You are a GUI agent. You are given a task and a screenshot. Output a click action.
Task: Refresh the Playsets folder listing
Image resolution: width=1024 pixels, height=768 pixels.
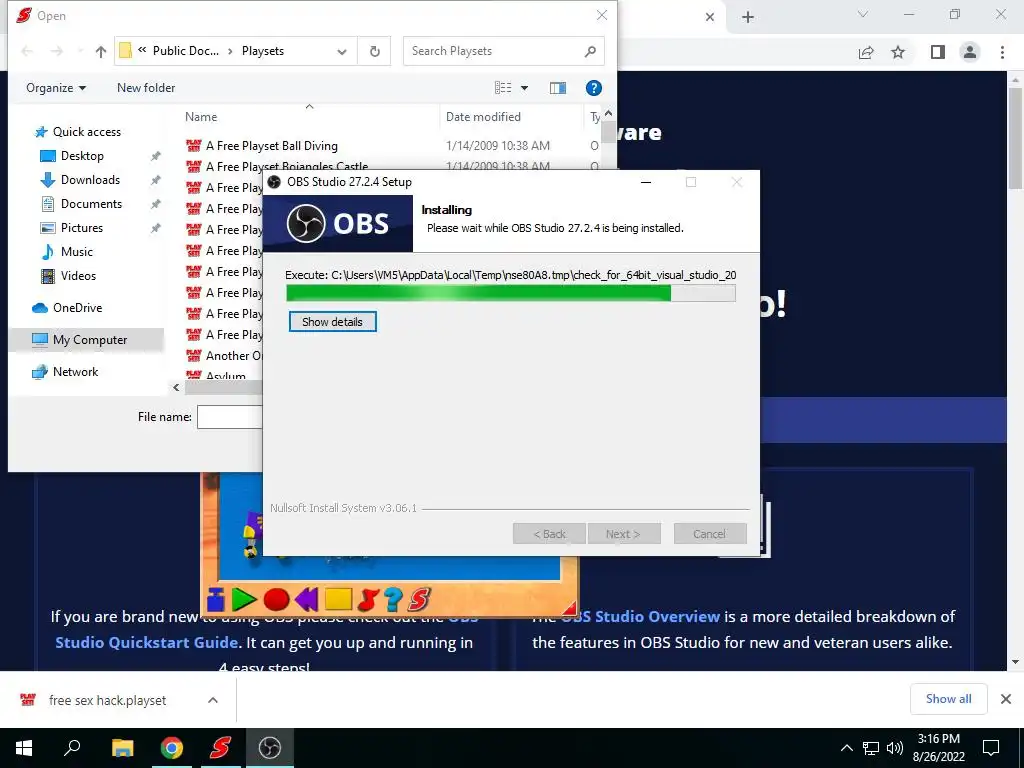[374, 51]
